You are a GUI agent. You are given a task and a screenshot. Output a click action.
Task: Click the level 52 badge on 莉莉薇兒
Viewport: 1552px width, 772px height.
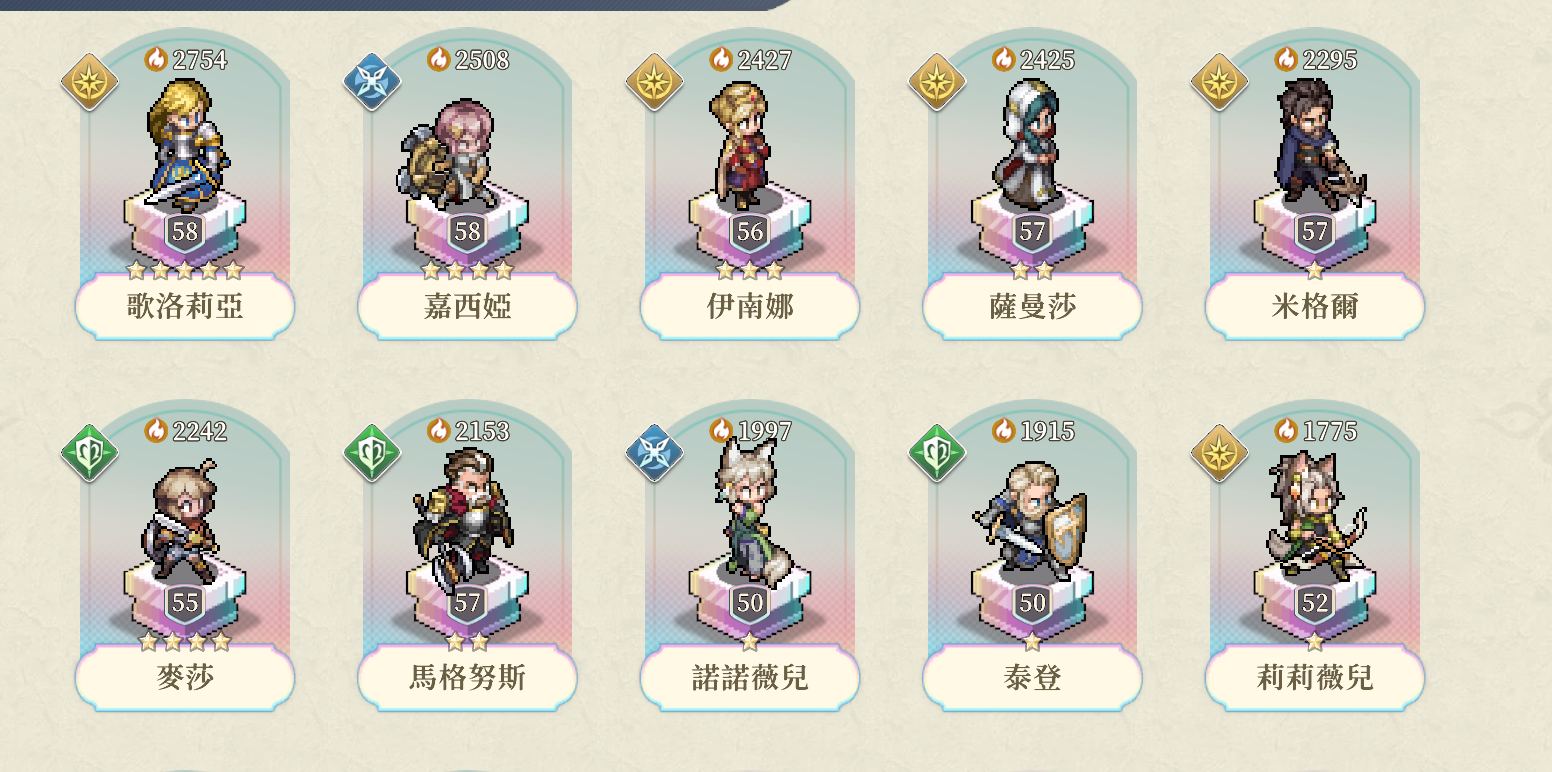tap(1315, 603)
